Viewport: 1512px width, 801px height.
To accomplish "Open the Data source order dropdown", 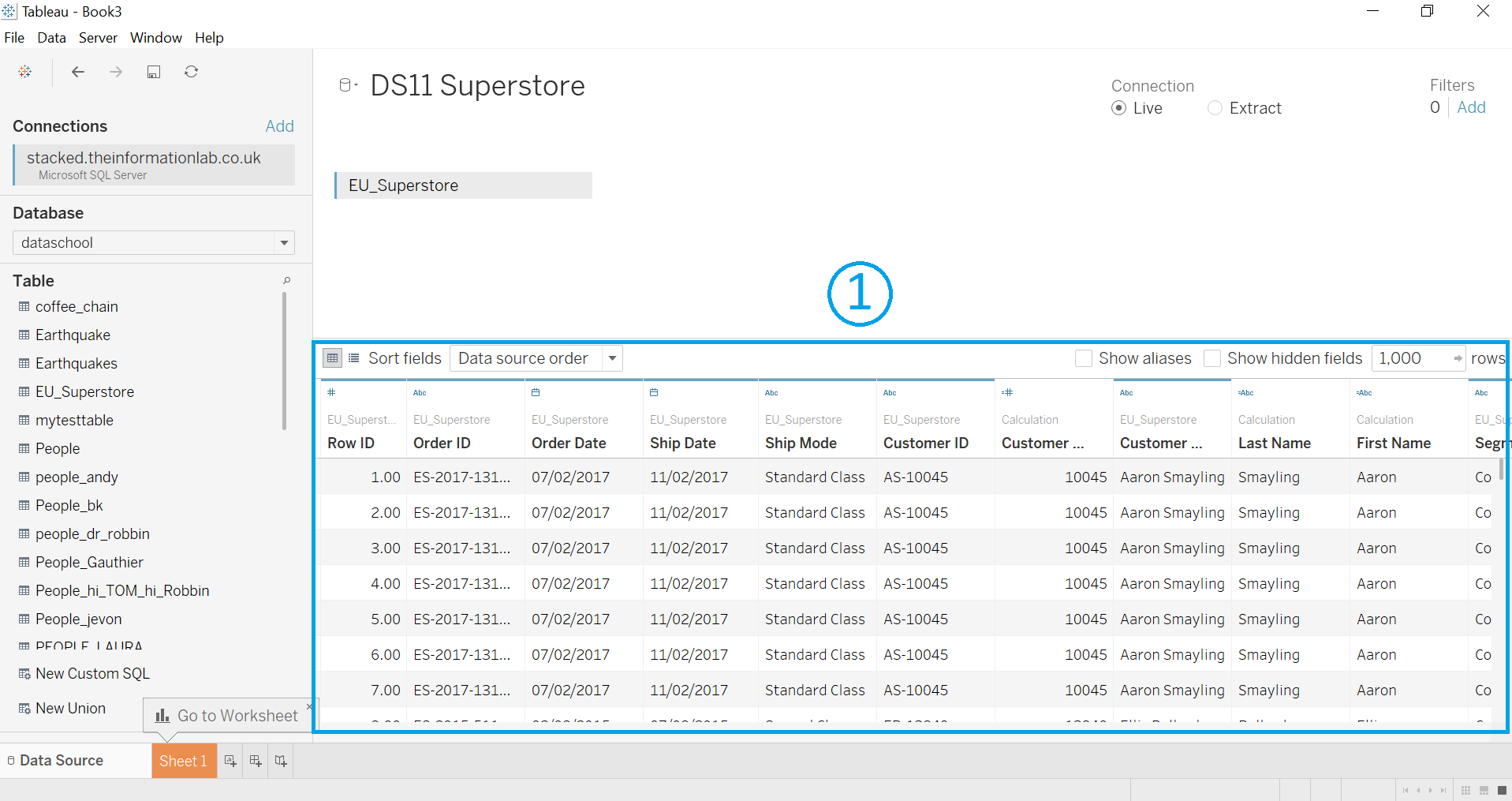I will tap(612, 357).
